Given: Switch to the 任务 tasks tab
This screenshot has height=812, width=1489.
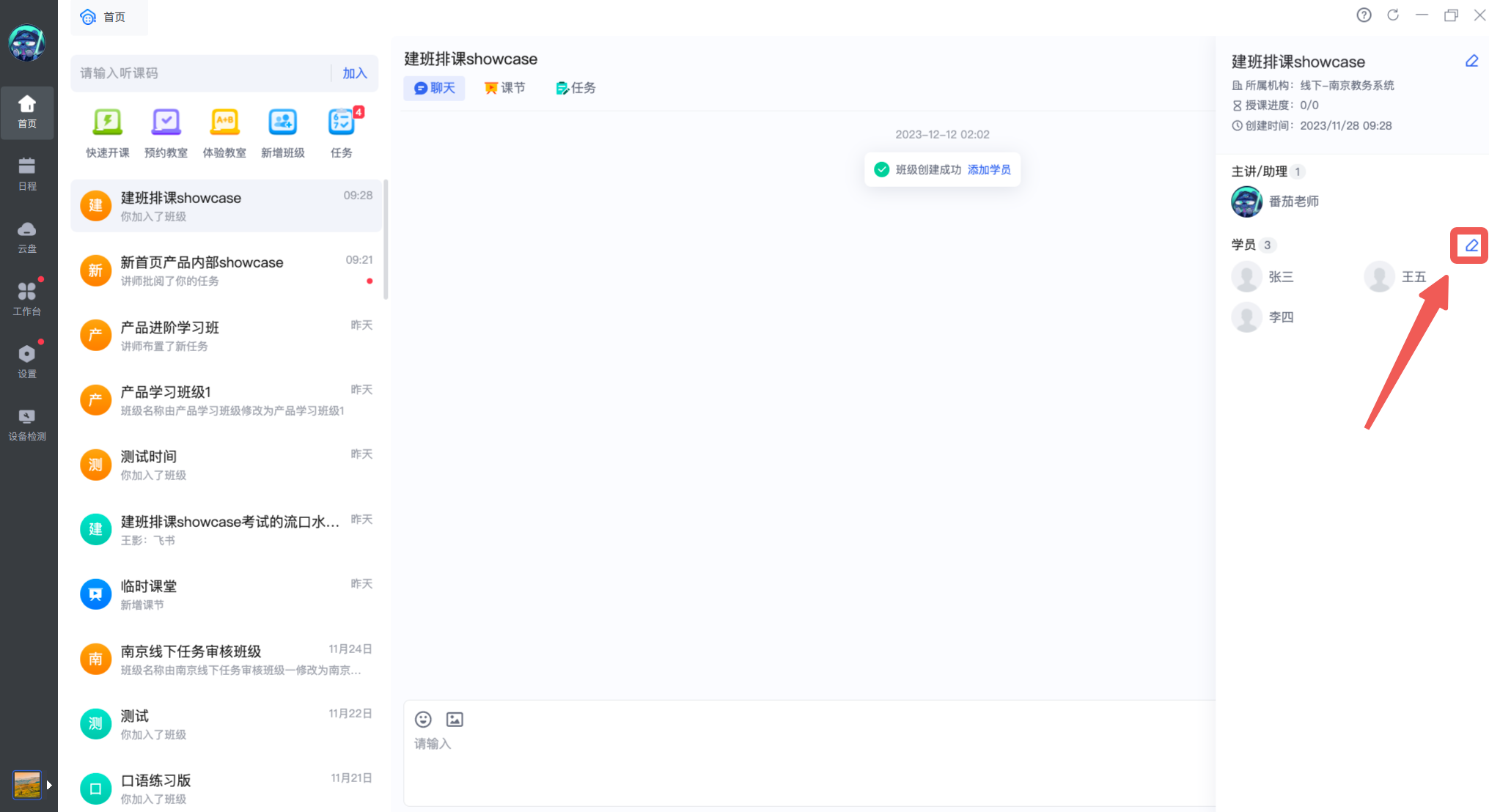Looking at the screenshot, I should [576, 88].
